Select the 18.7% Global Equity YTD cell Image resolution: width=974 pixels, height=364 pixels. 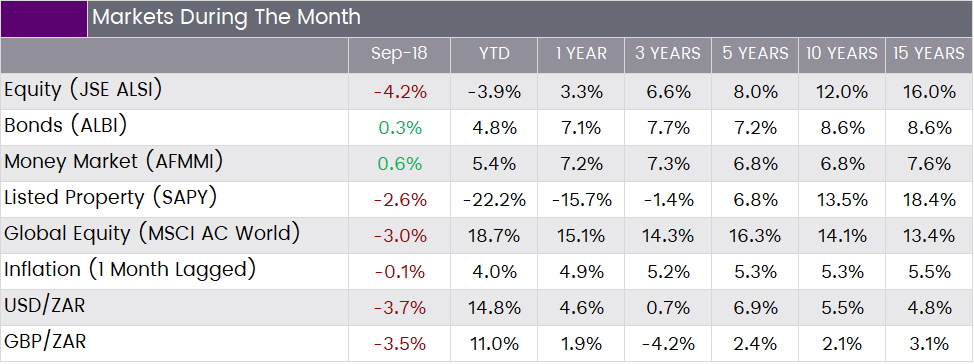[x=494, y=236]
